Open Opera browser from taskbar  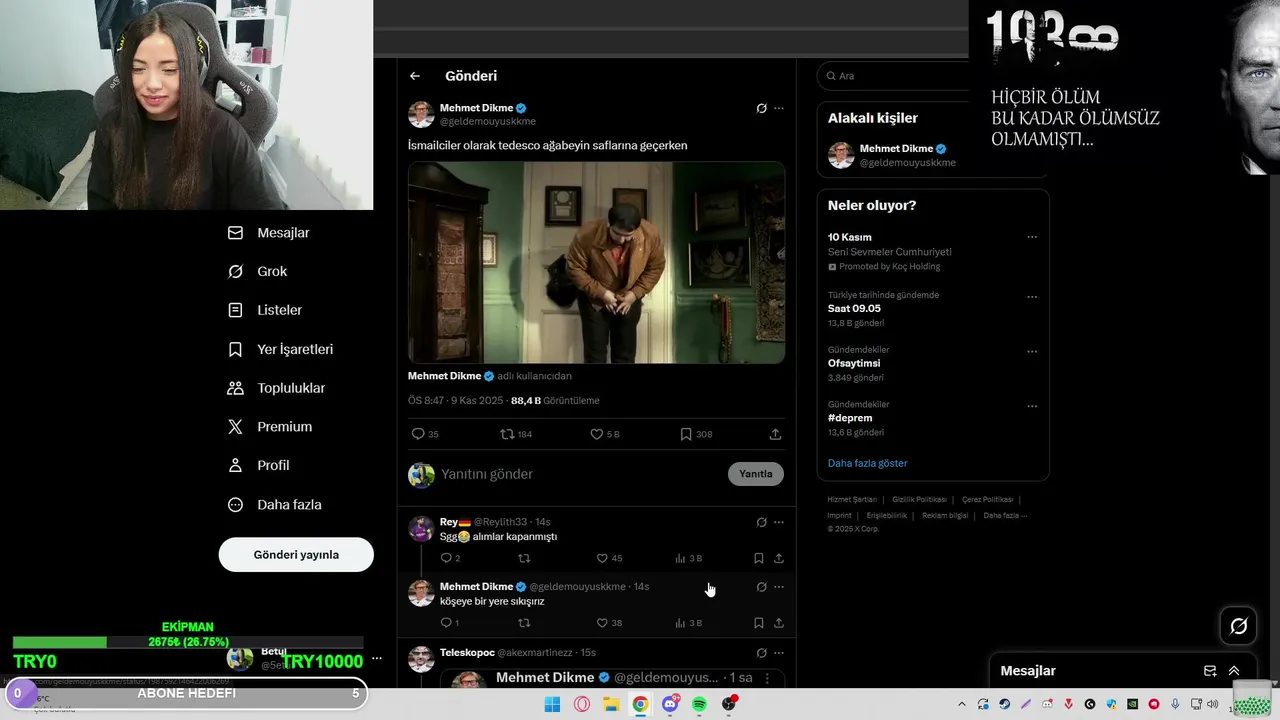582,704
